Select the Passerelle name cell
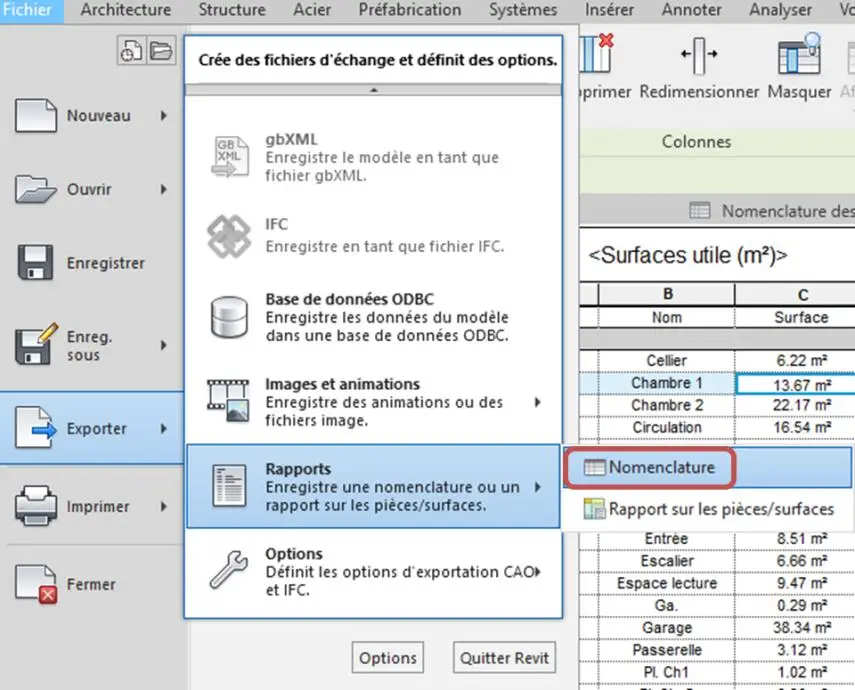855x690 pixels. (667, 650)
